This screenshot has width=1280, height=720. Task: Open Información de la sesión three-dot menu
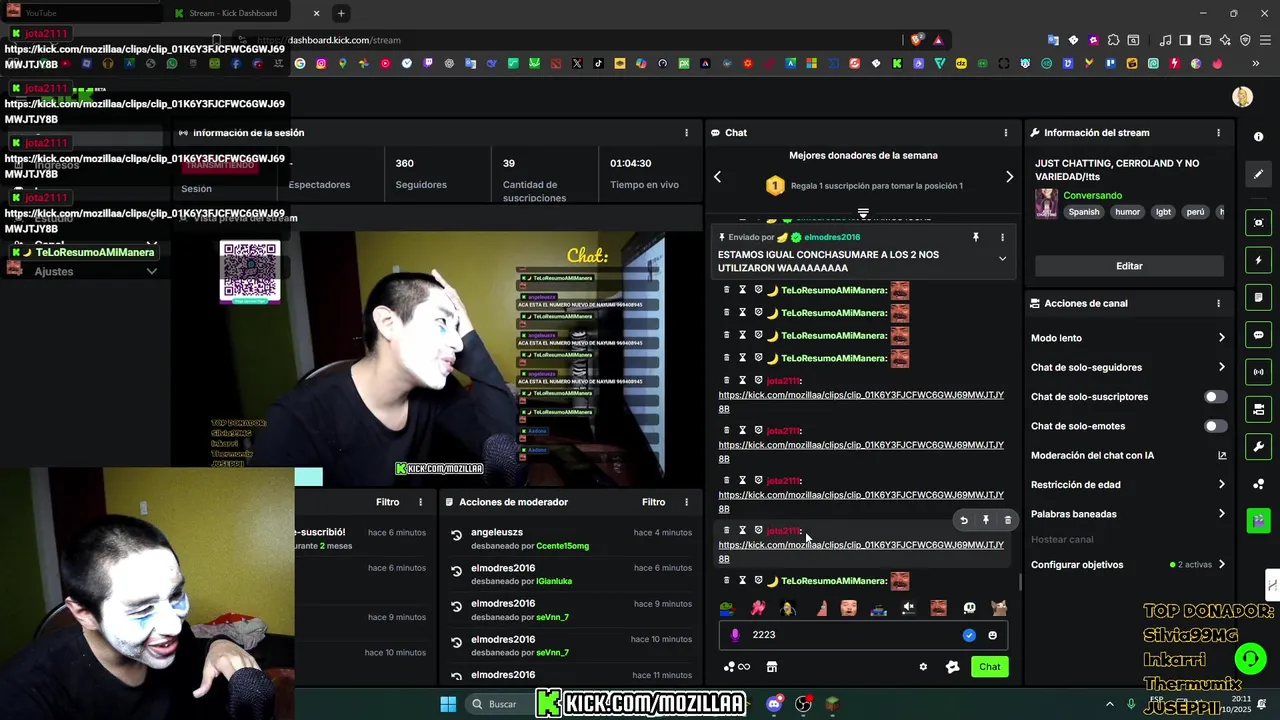pos(686,133)
